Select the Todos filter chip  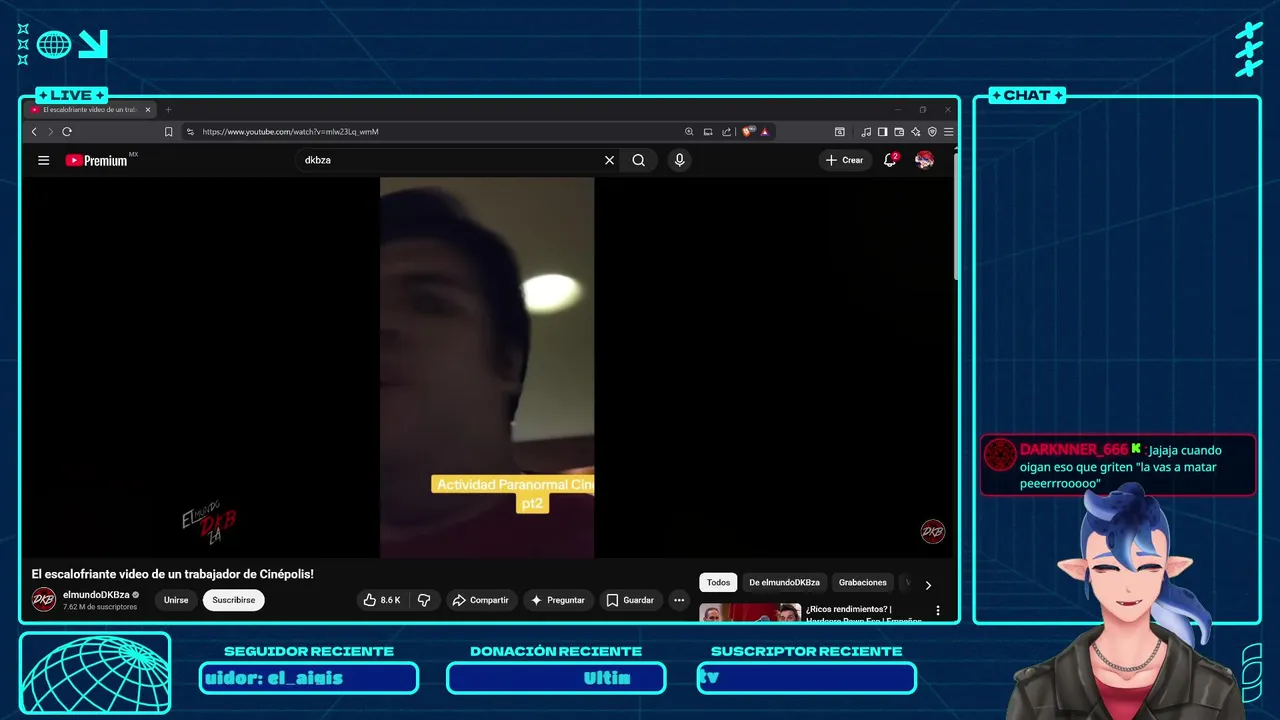[x=718, y=582]
